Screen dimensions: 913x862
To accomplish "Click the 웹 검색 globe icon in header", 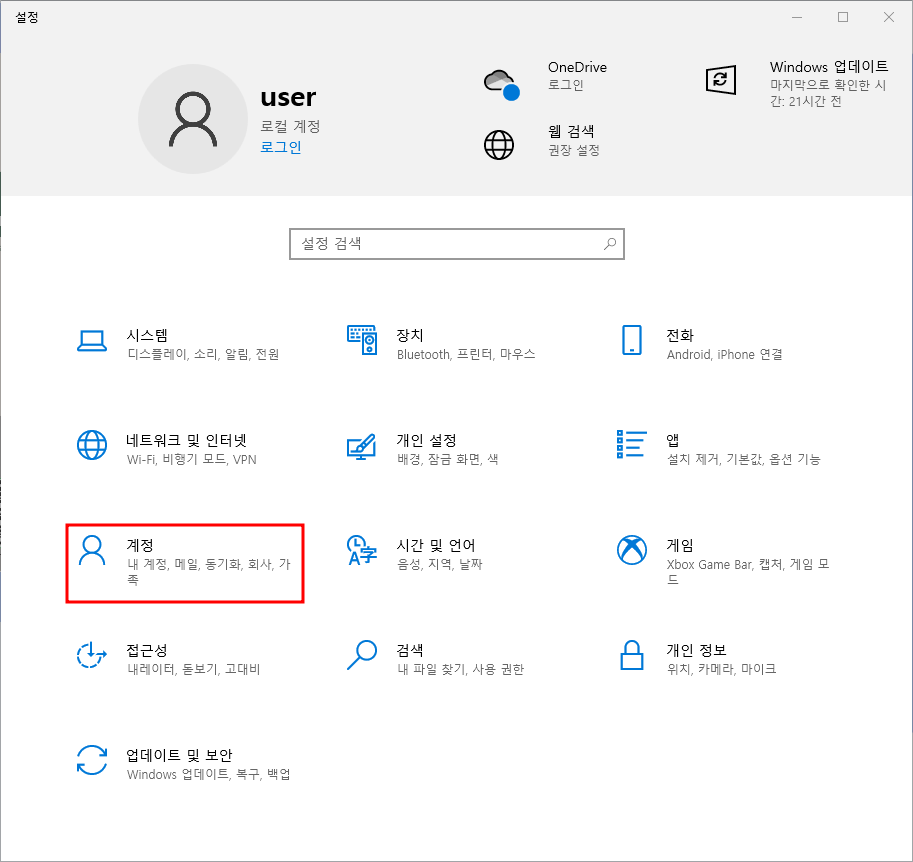I will 499,145.
